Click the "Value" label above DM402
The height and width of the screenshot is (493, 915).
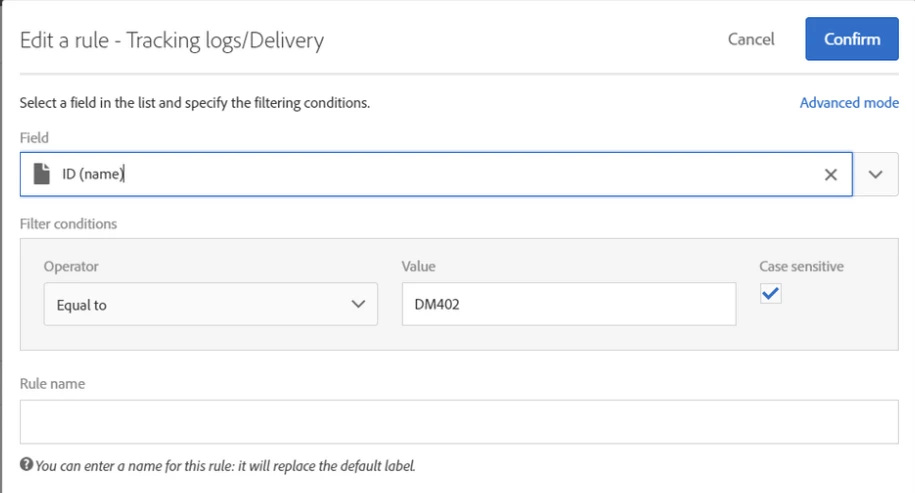pos(418,267)
